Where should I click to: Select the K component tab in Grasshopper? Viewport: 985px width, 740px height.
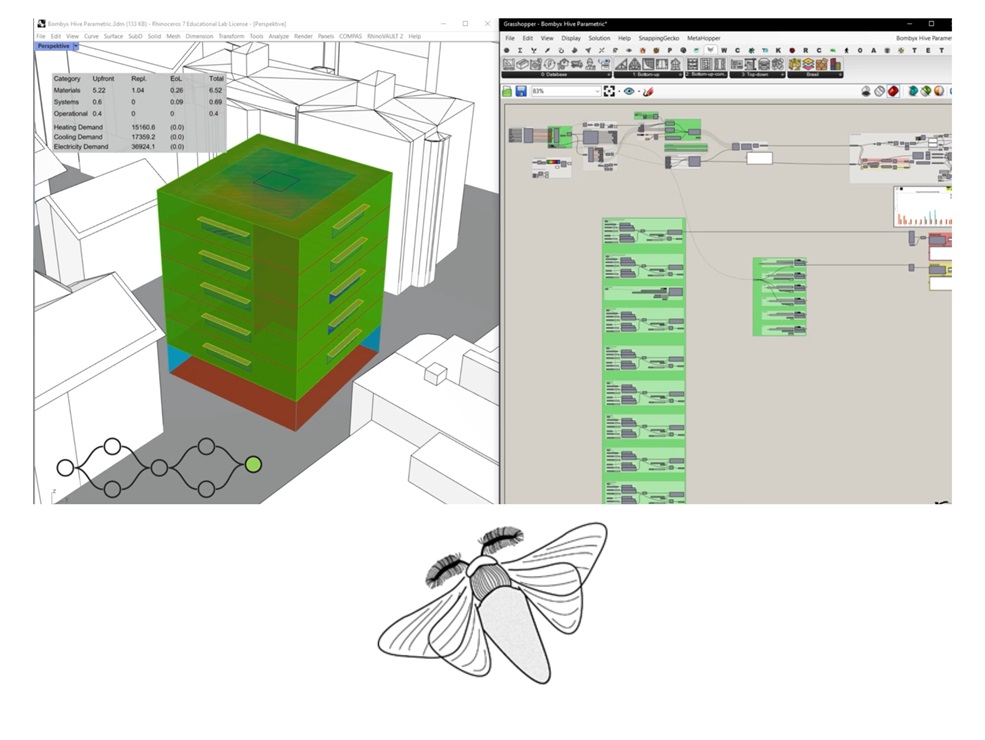(x=778, y=50)
